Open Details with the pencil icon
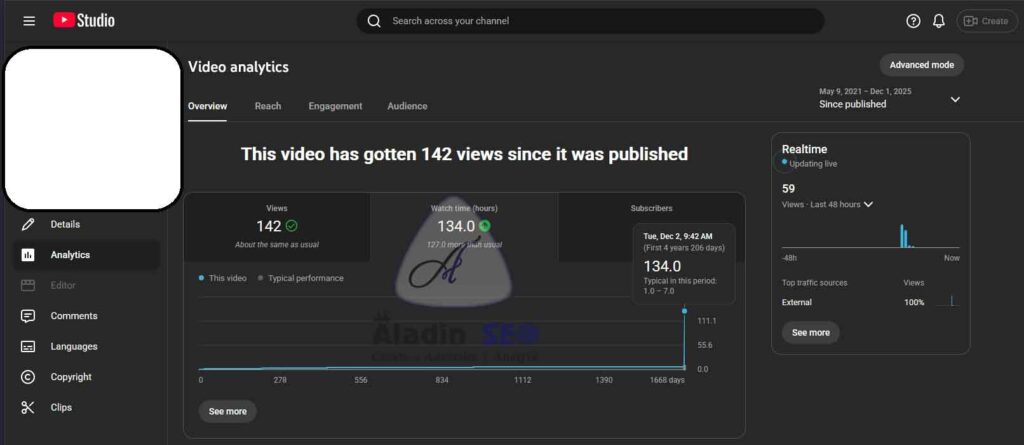This screenshot has height=445, width=1024. coord(29,224)
